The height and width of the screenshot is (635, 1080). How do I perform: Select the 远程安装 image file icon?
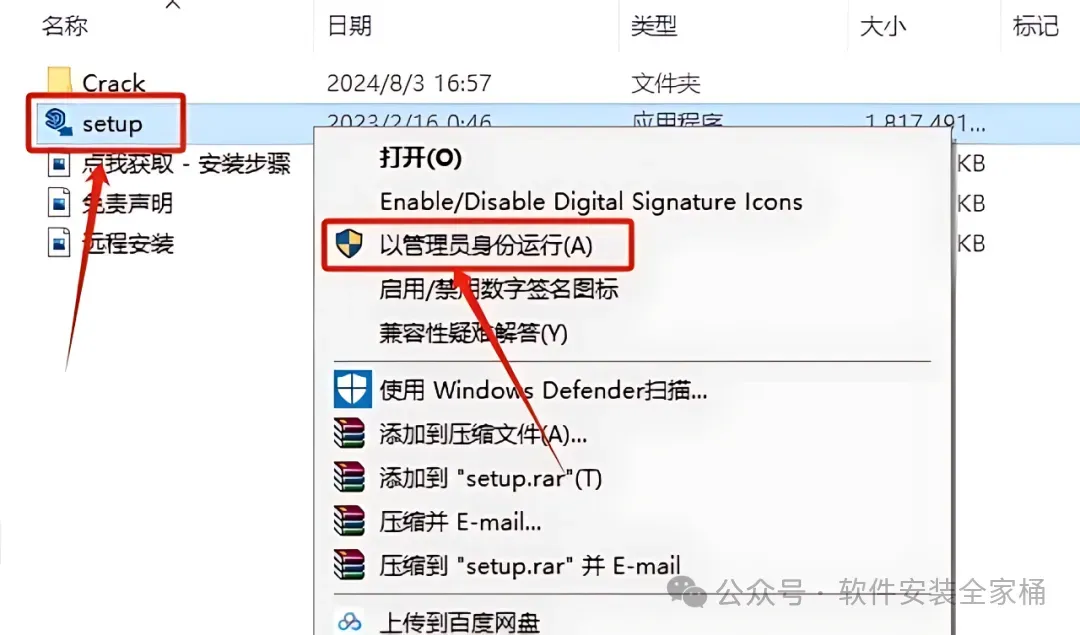(x=59, y=243)
